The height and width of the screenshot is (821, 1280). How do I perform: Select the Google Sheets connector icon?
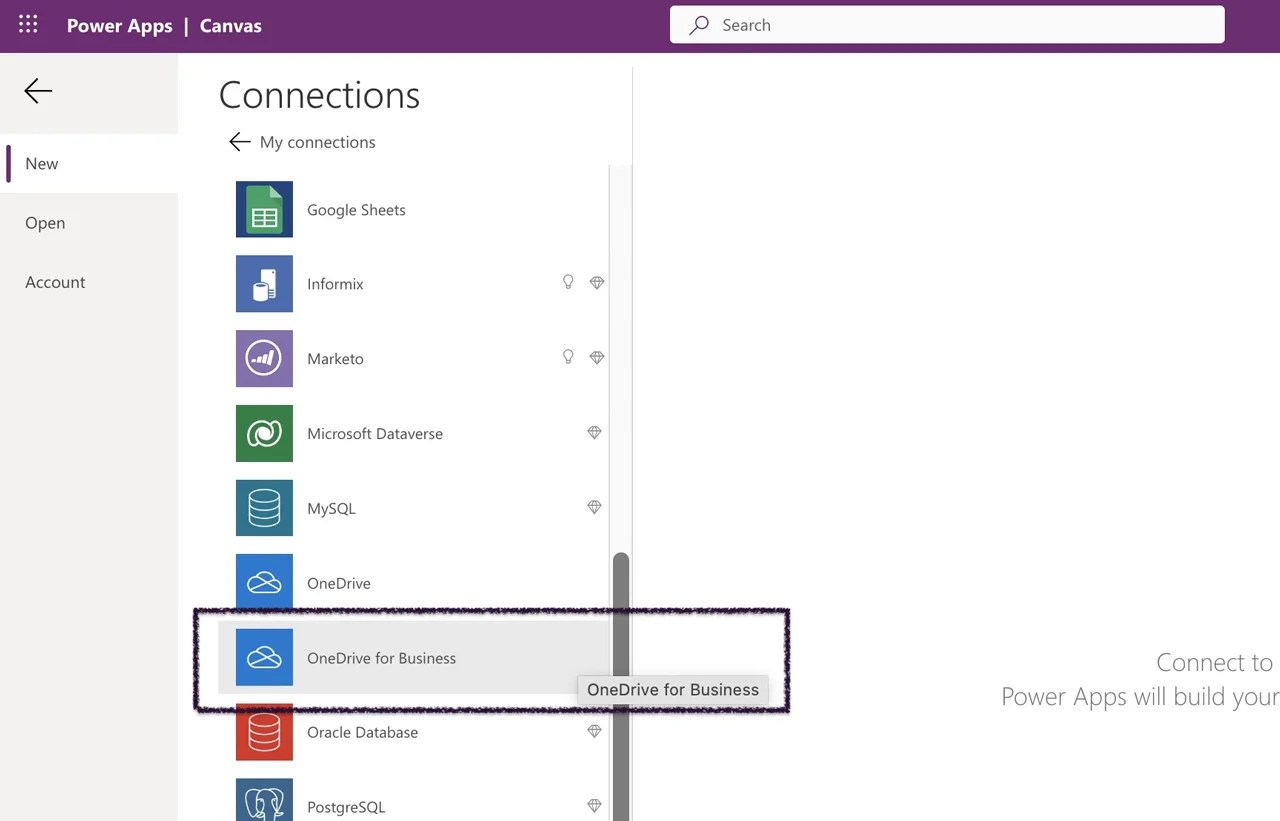(x=264, y=209)
